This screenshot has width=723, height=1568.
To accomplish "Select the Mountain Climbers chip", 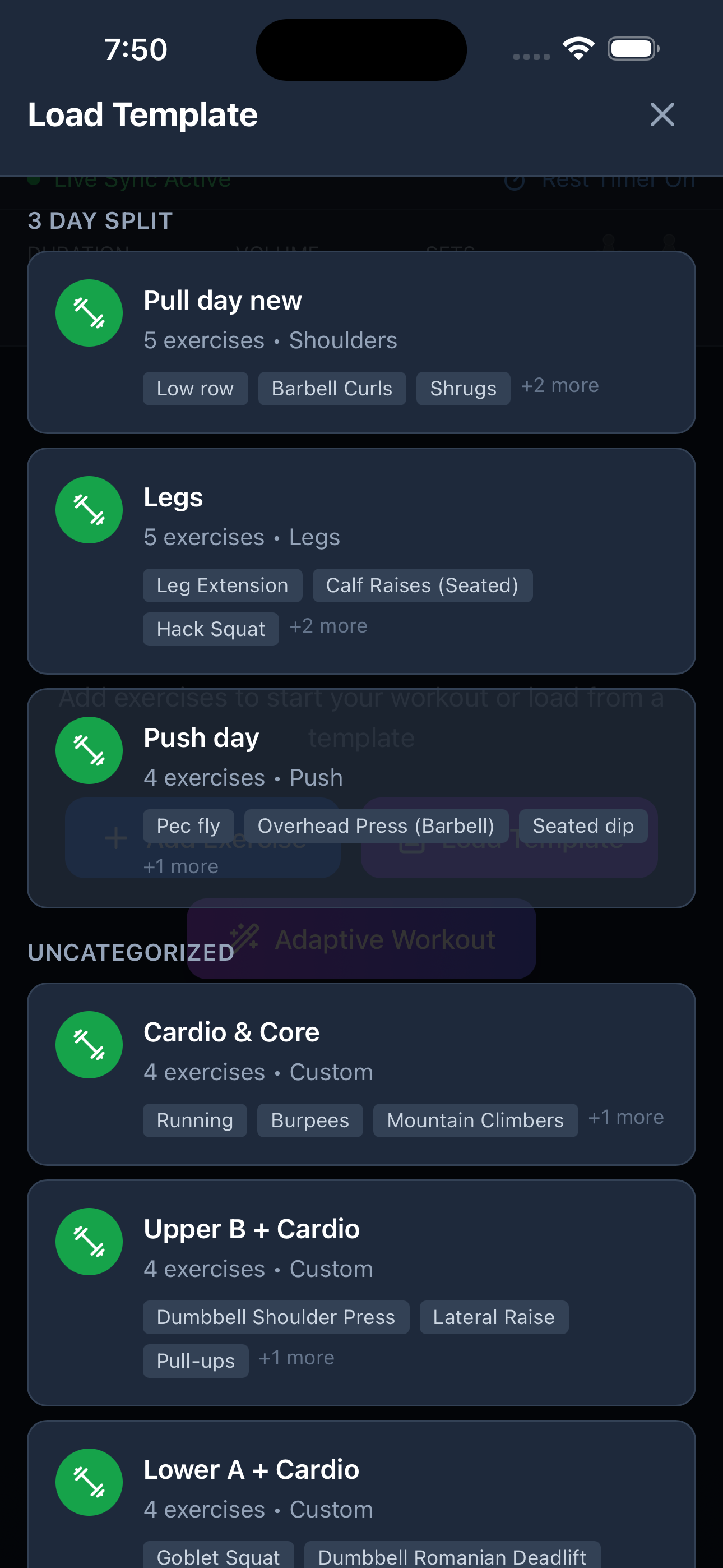I will point(475,1120).
